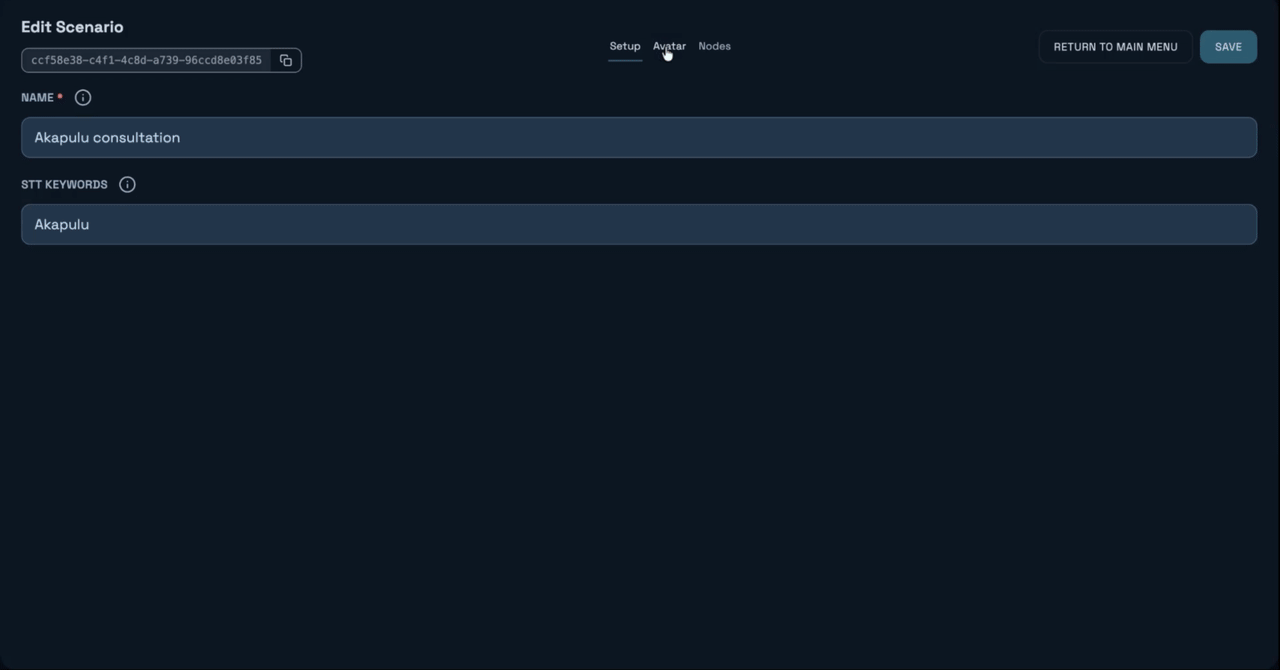Open the Avatar tab

coord(669,46)
